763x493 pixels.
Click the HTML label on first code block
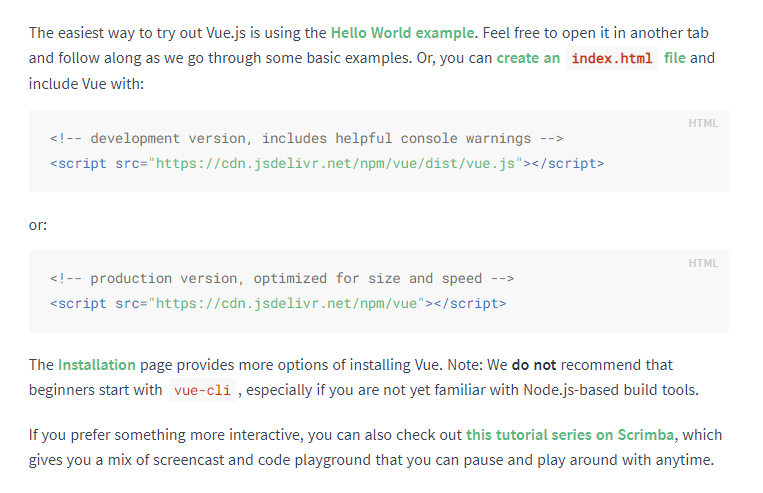703,123
